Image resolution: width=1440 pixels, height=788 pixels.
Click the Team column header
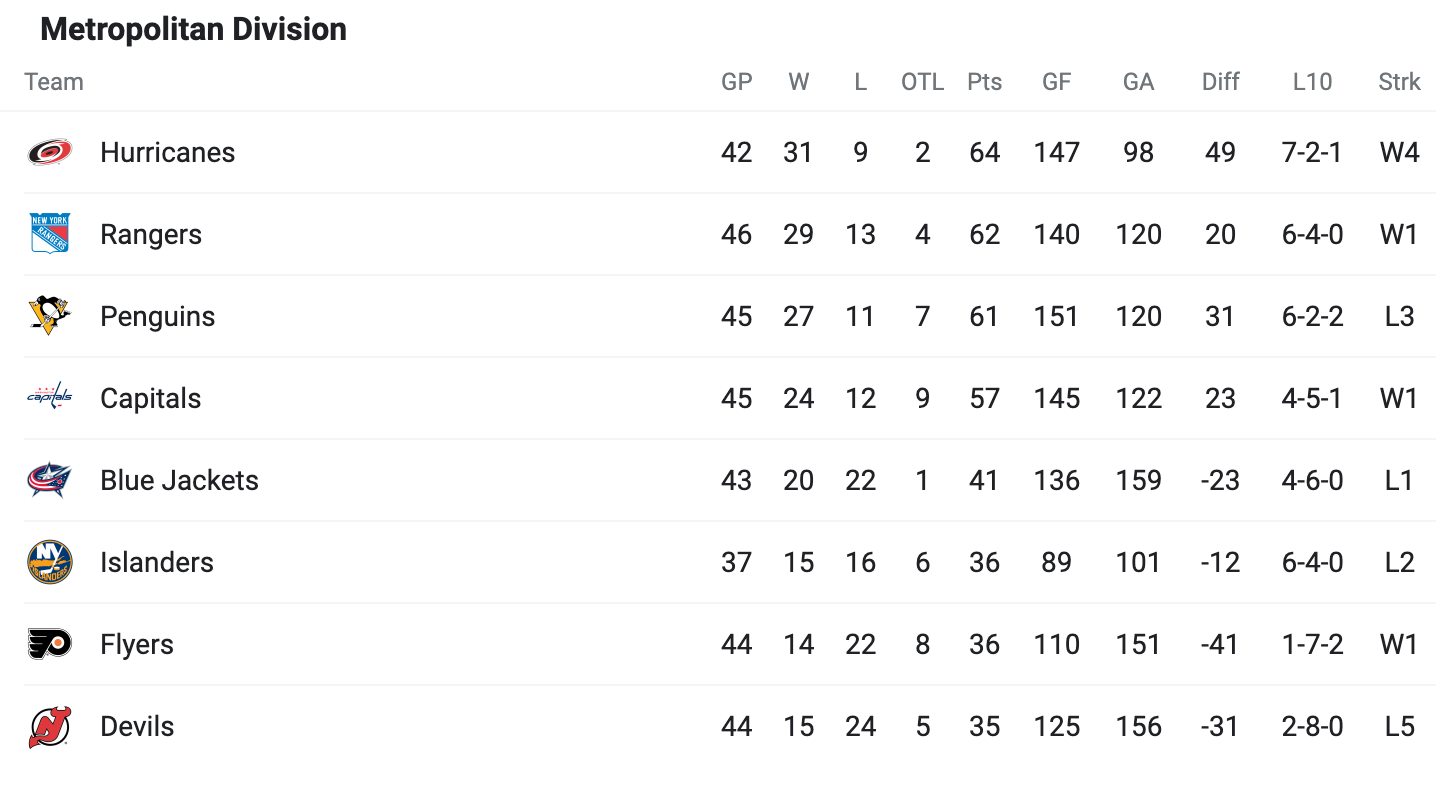pos(54,82)
